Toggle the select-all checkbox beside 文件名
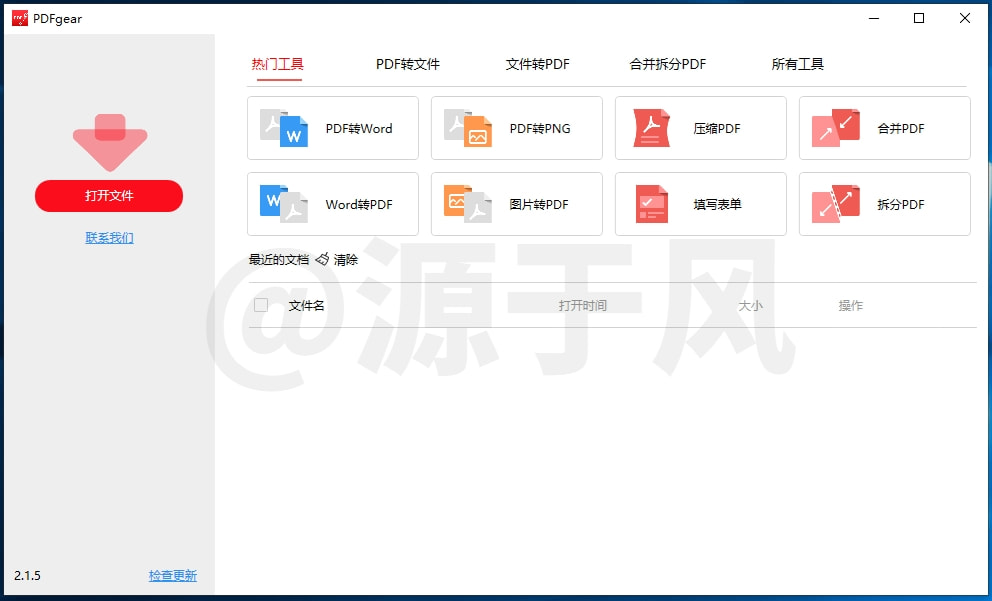 261,305
